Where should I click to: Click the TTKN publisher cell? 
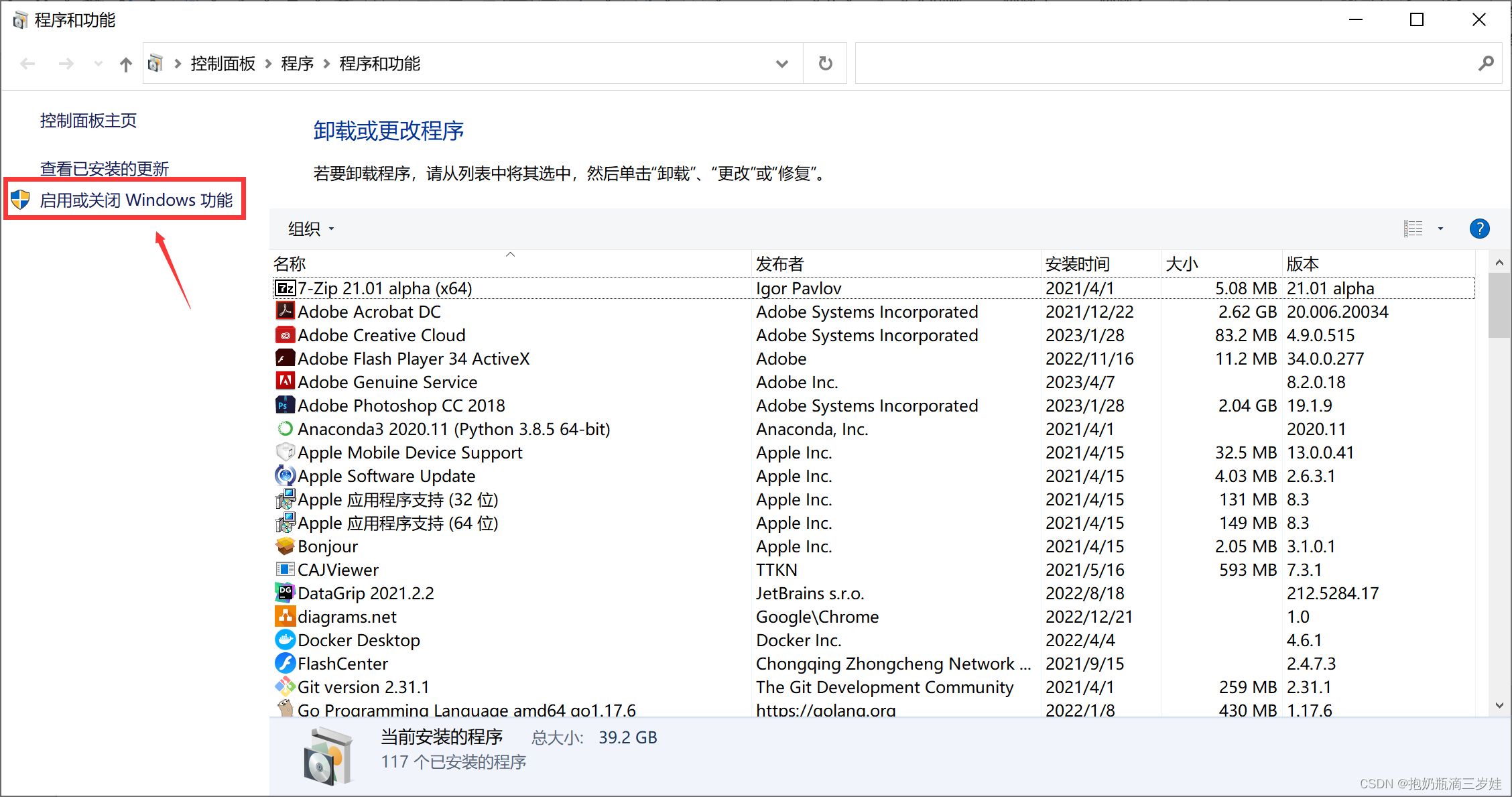[776, 570]
